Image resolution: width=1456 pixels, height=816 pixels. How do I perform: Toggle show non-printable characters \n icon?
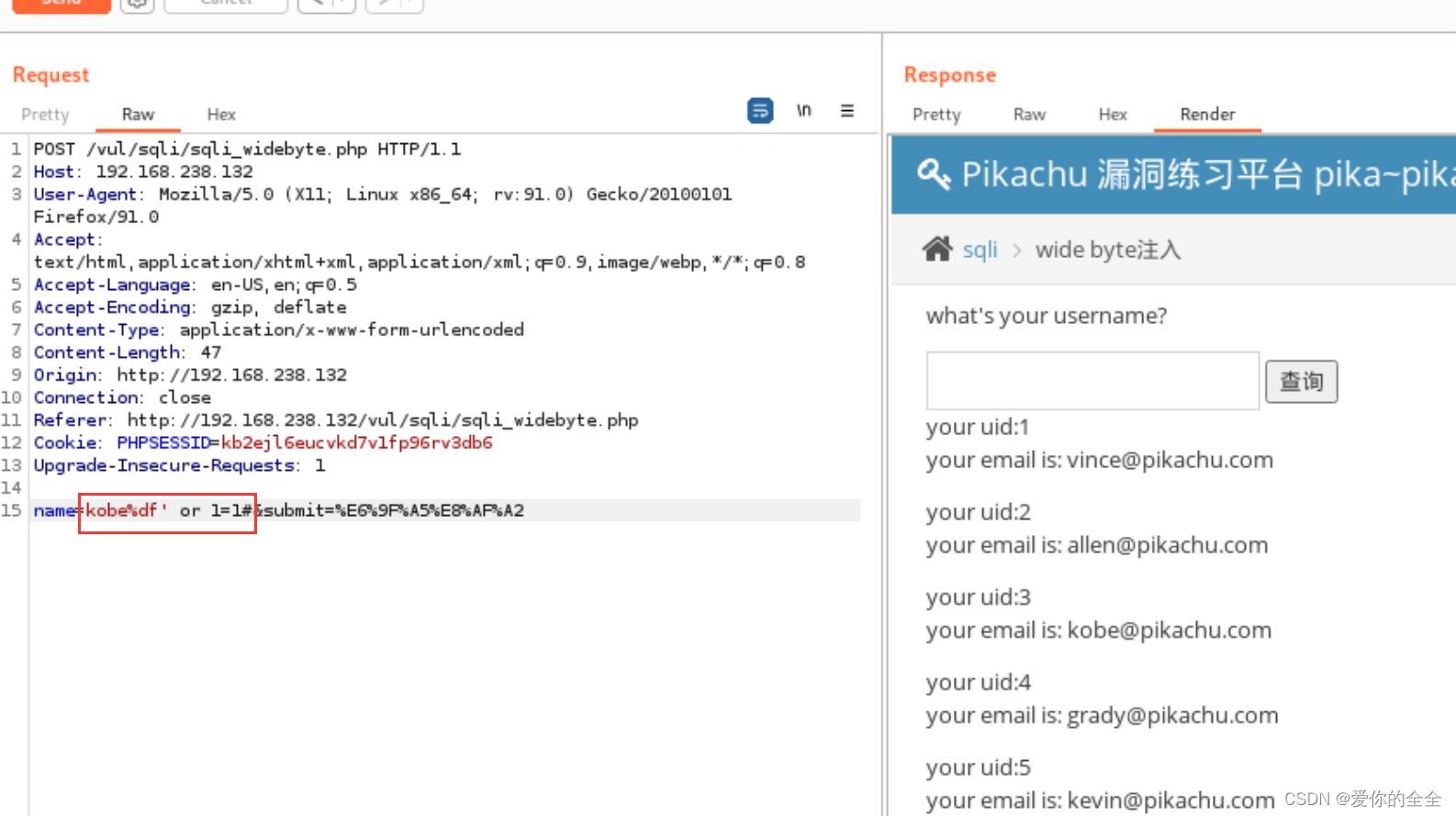pyautogui.click(x=804, y=111)
